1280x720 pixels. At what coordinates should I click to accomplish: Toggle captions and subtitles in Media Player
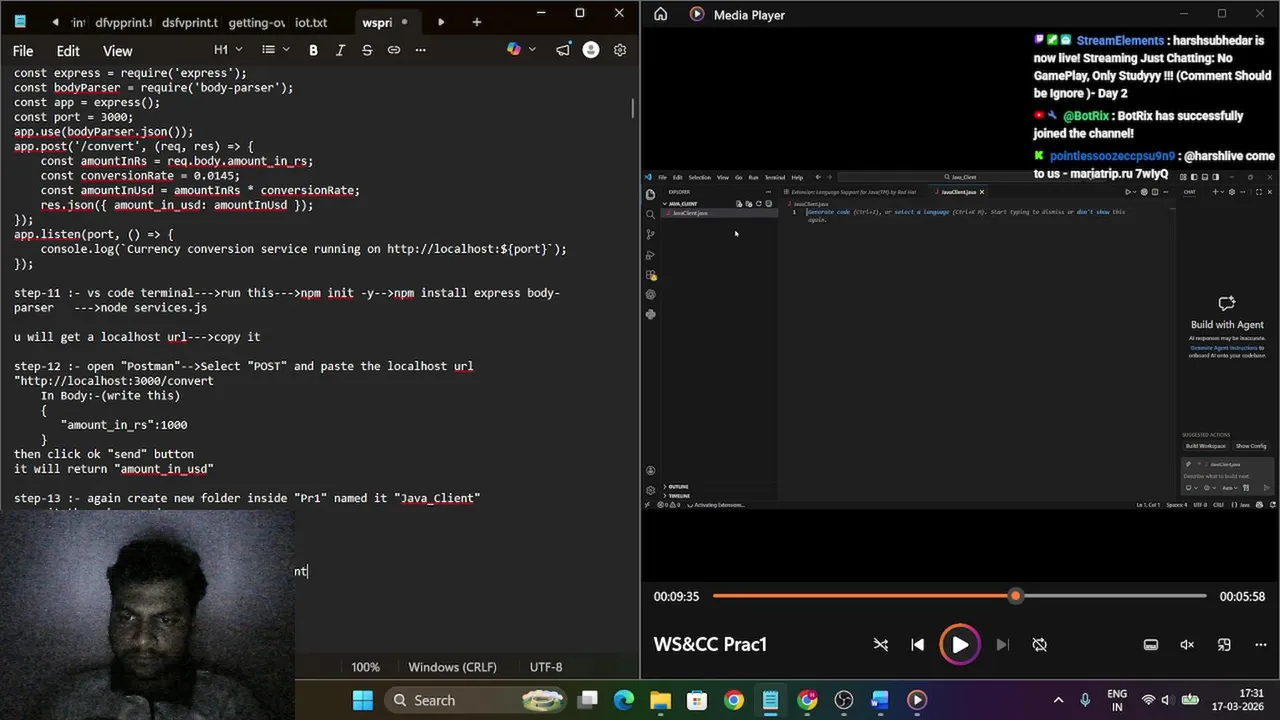tap(1151, 645)
